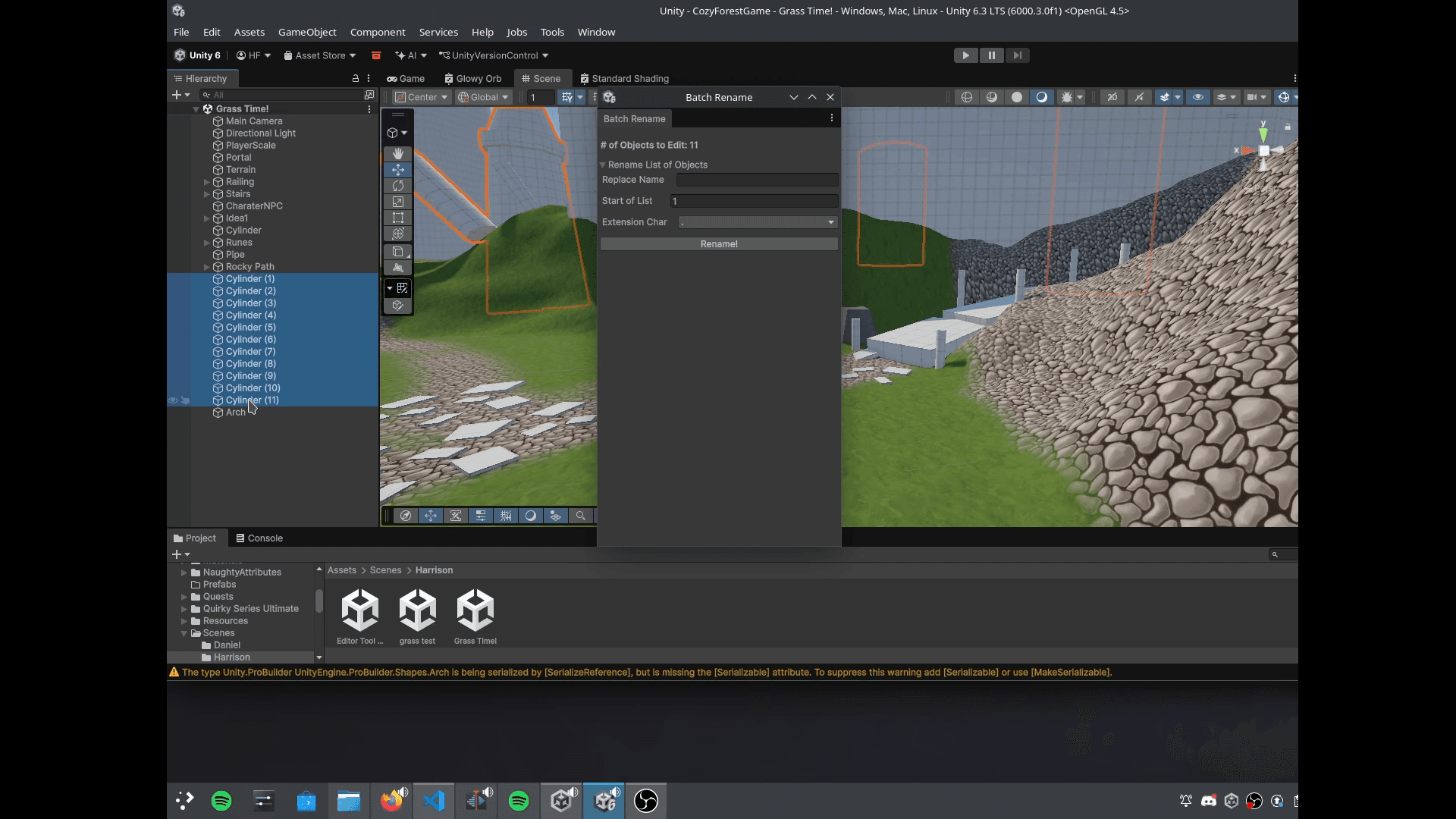Open OBS Studio from the taskbar
Screen dimensions: 1456x819
coord(645,801)
